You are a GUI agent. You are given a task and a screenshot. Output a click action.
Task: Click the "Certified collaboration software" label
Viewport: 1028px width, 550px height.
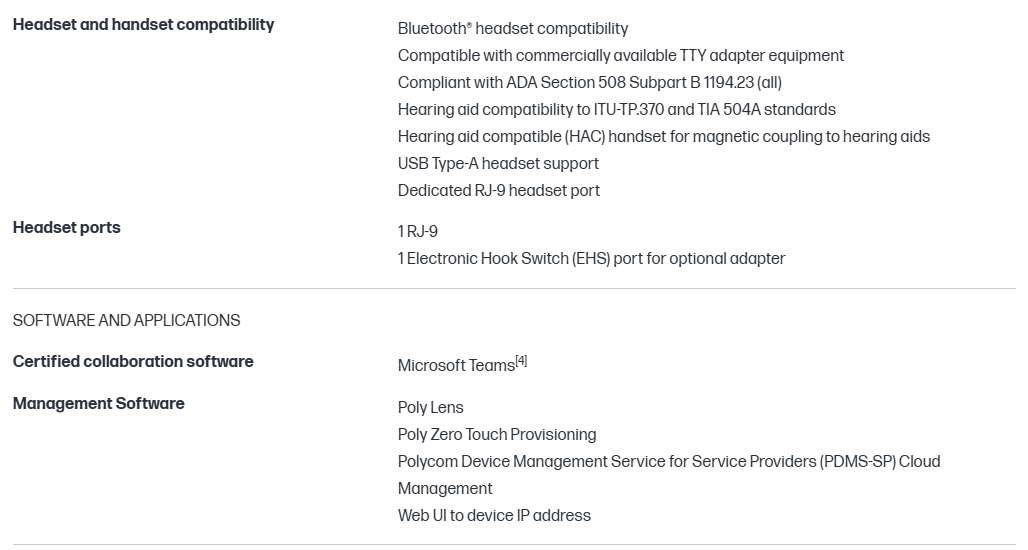pos(133,362)
